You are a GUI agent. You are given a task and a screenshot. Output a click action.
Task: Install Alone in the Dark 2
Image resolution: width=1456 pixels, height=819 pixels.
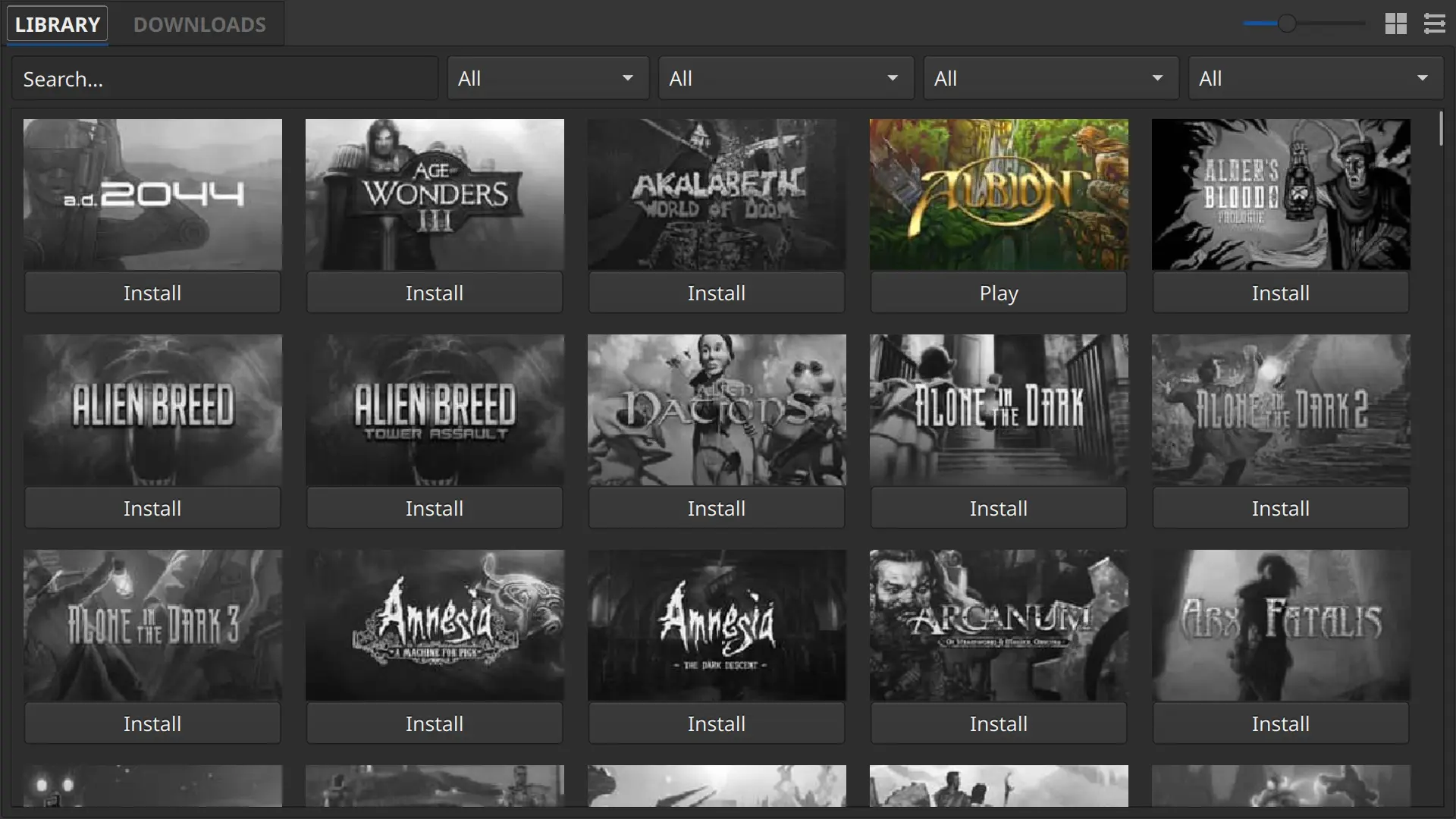pos(1280,509)
